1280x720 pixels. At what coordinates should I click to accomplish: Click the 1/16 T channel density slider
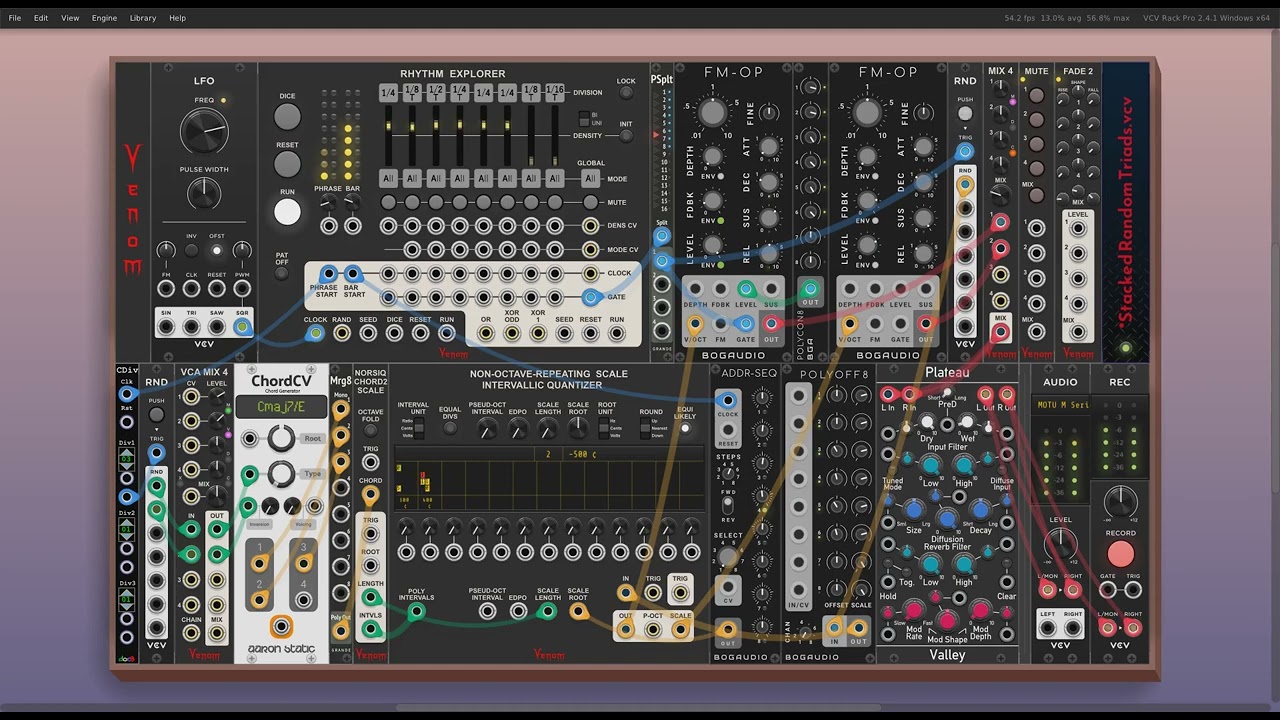pyautogui.click(x=555, y=136)
